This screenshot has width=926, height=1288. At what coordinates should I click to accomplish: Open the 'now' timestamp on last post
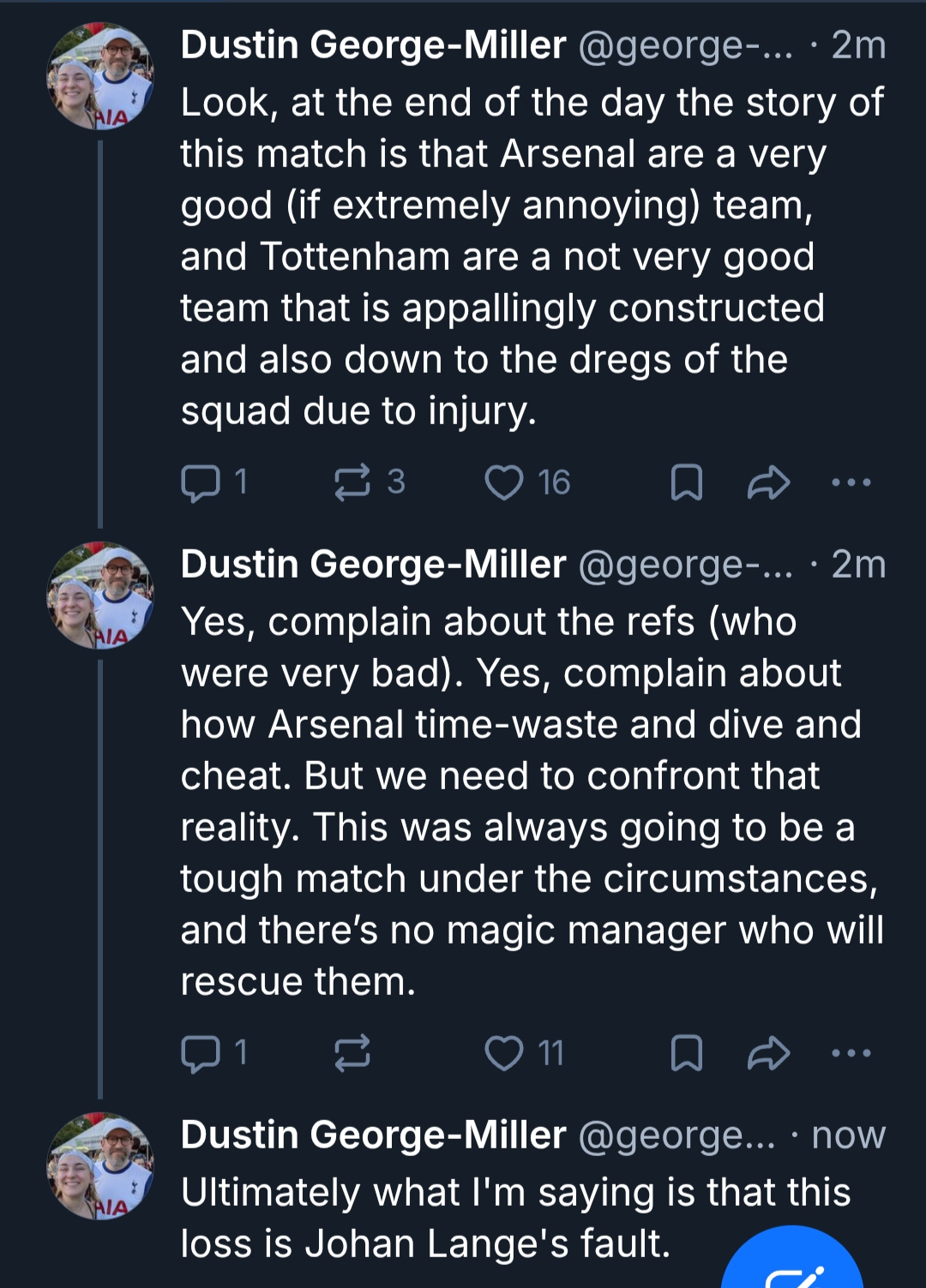click(x=848, y=1135)
